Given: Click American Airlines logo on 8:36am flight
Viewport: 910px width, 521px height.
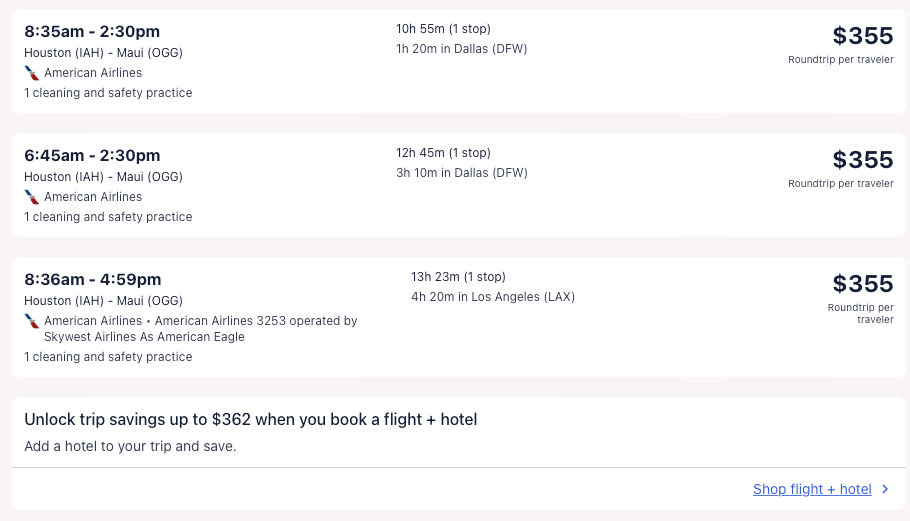Looking at the screenshot, I should point(32,321).
